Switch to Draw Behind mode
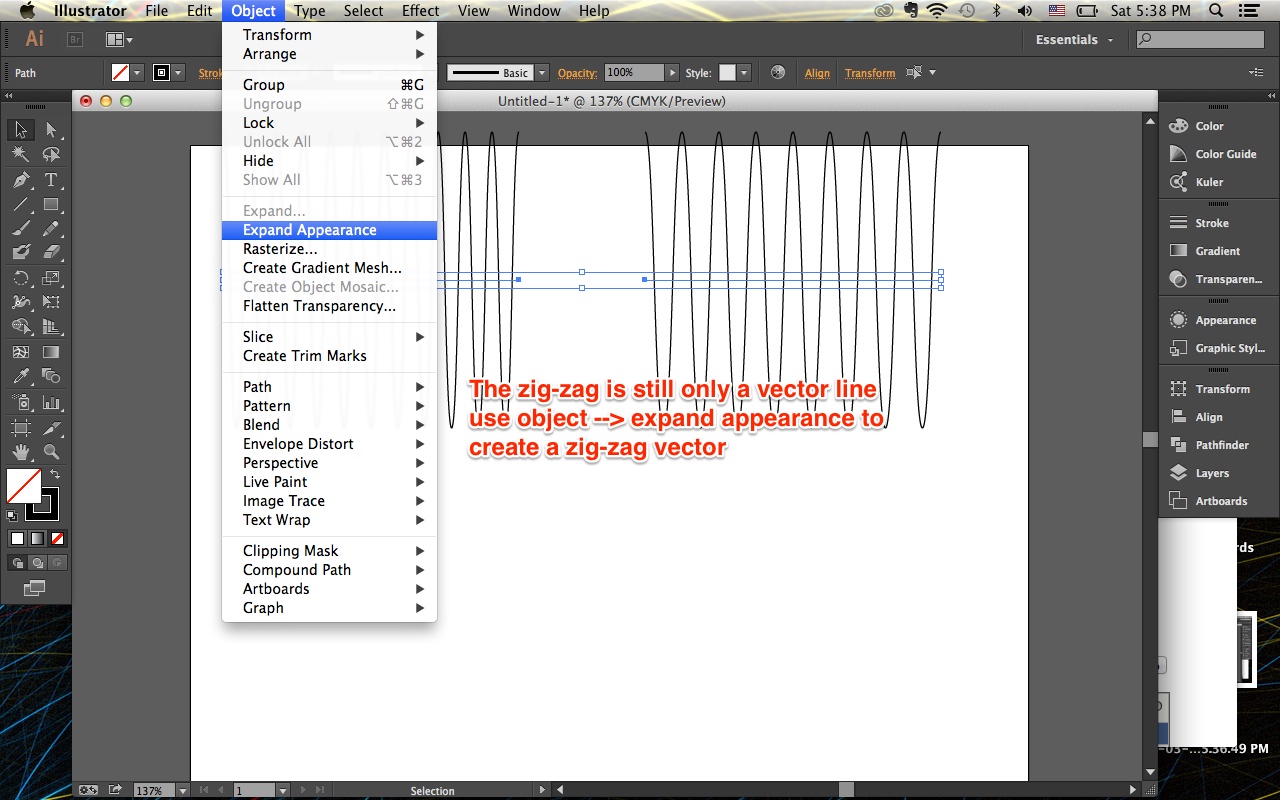The height and width of the screenshot is (800, 1280). click(36, 563)
